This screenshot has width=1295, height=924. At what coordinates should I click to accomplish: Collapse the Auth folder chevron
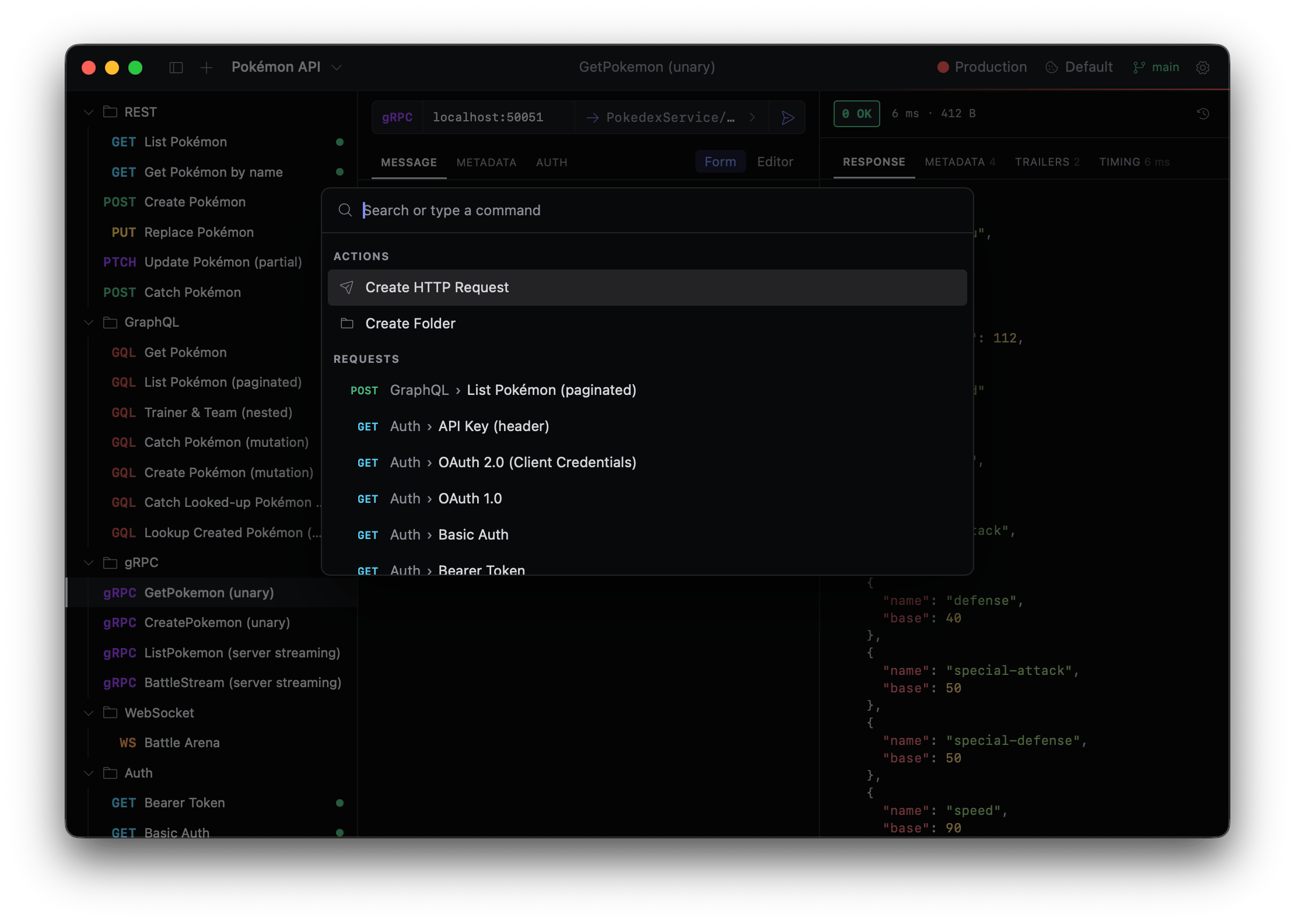tap(89, 773)
